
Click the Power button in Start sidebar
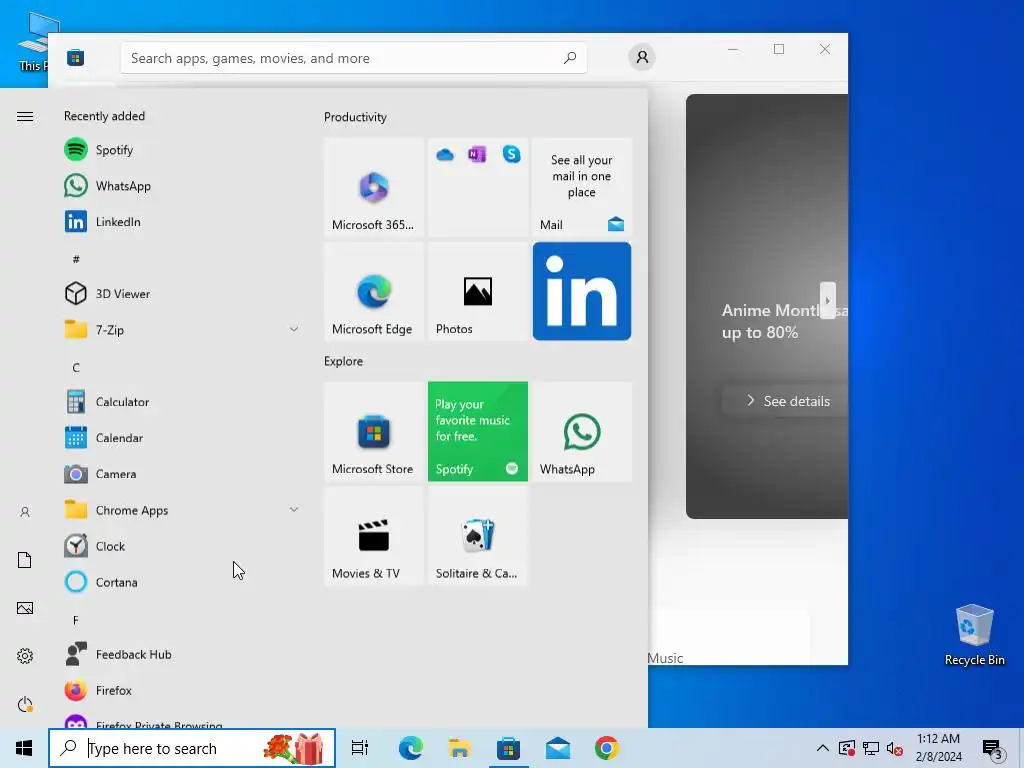click(x=25, y=704)
